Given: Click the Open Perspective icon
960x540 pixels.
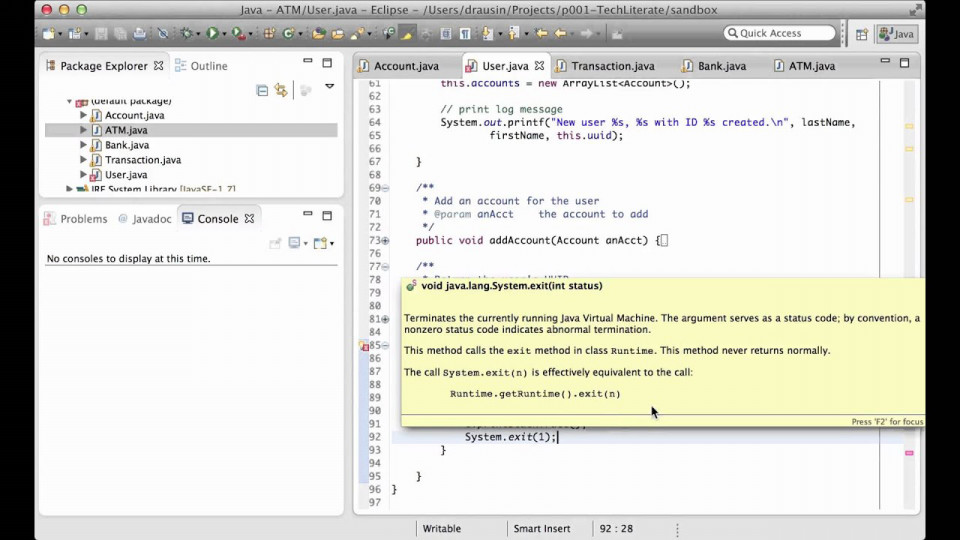Looking at the screenshot, I should pos(861,33).
